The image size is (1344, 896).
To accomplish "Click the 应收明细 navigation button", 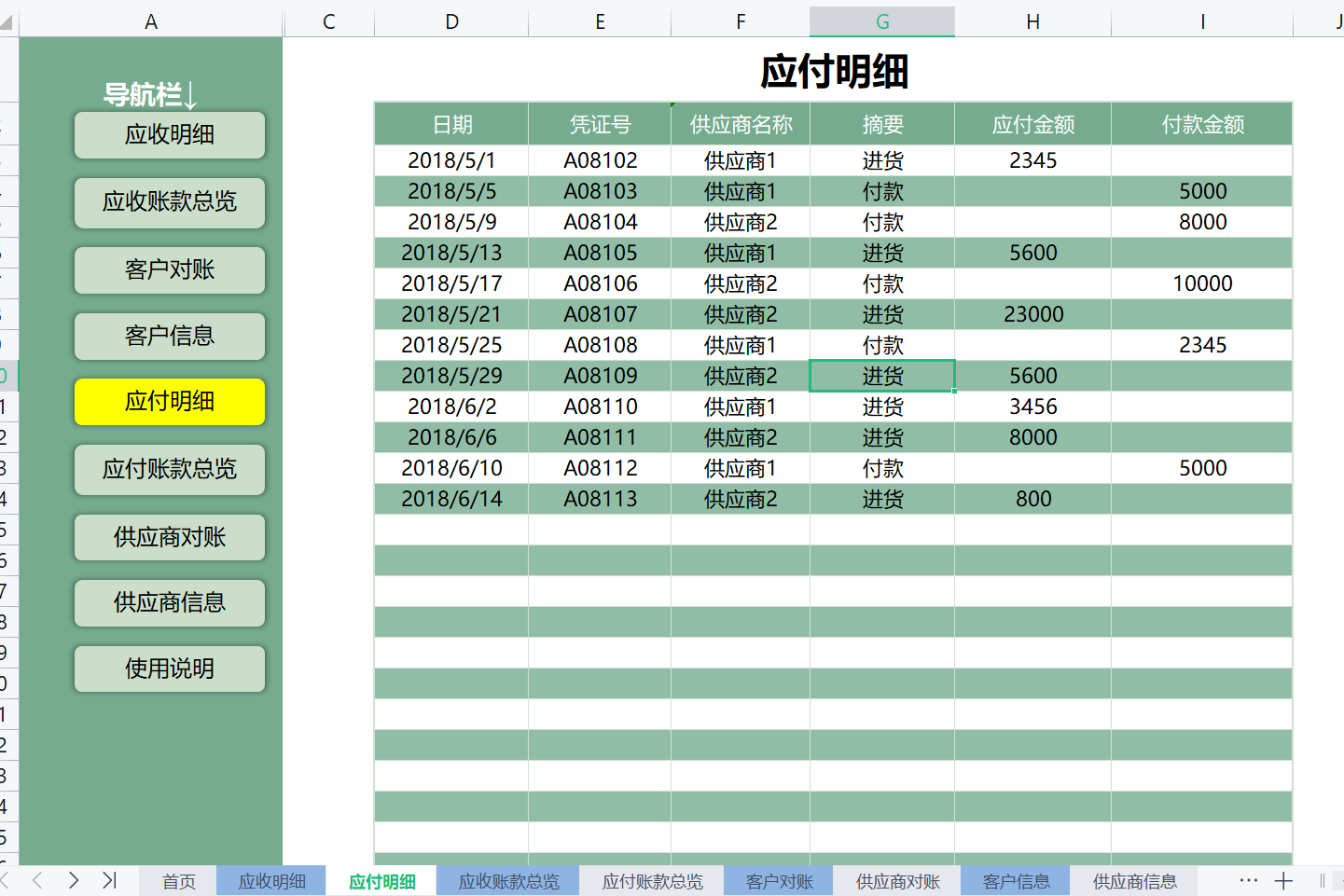I will (170, 135).
